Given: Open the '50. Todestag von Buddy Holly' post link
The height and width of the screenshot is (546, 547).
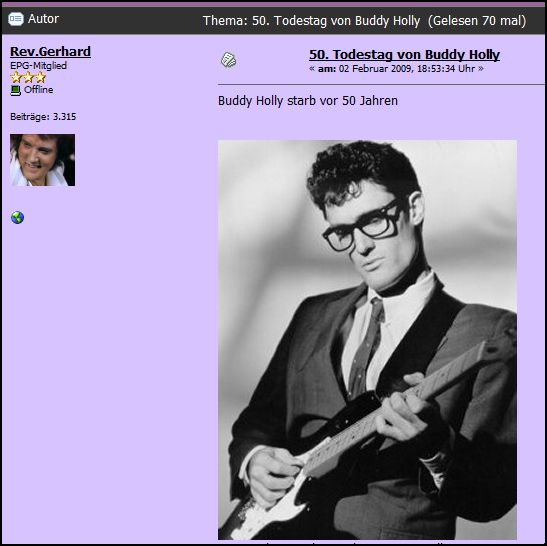Looking at the screenshot, I should point(404,54).
